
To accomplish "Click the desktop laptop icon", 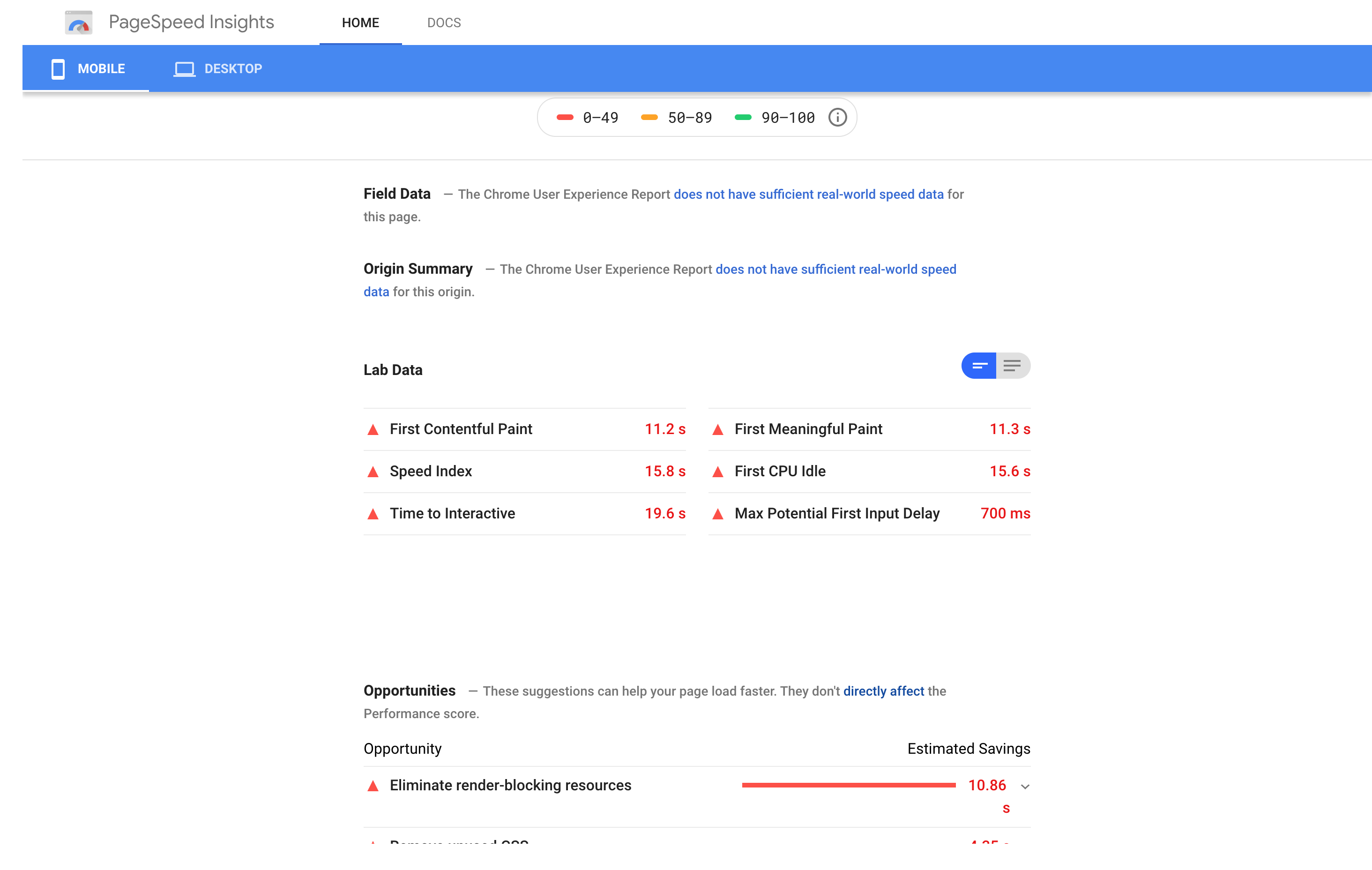I will (x=184, y=69).
